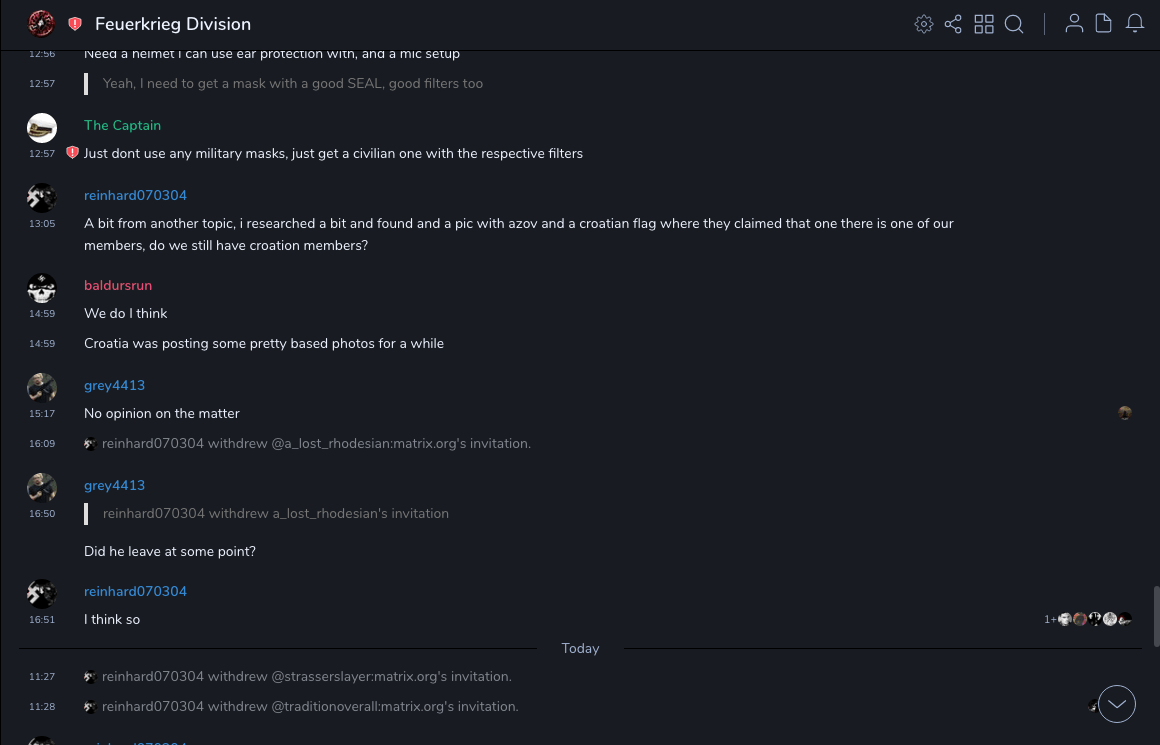Click the Feuerkrieg Division room title
The height and width of the screenshot is (745, 1160).
point(173,24)
